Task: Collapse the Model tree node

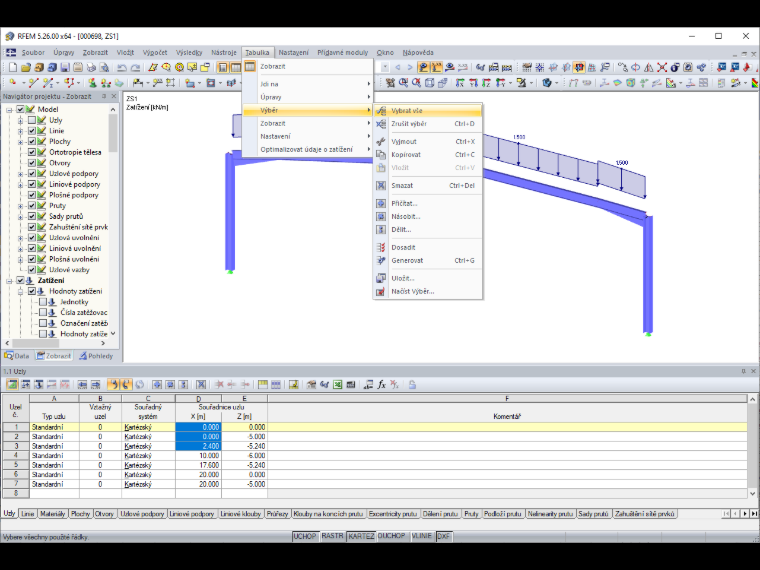Action: 9,110
